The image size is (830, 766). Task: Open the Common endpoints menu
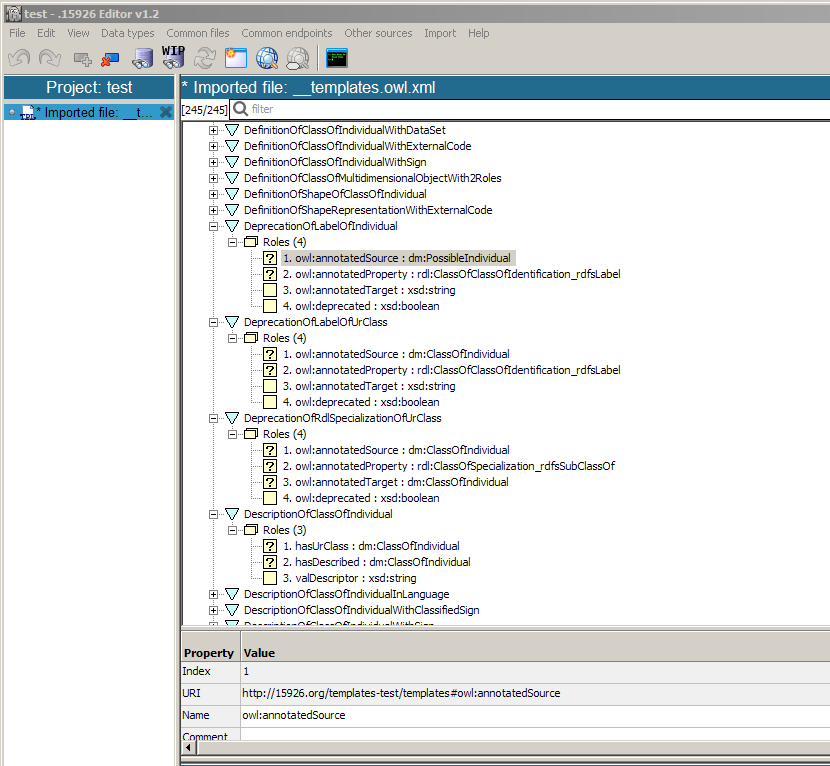(287, 33)
